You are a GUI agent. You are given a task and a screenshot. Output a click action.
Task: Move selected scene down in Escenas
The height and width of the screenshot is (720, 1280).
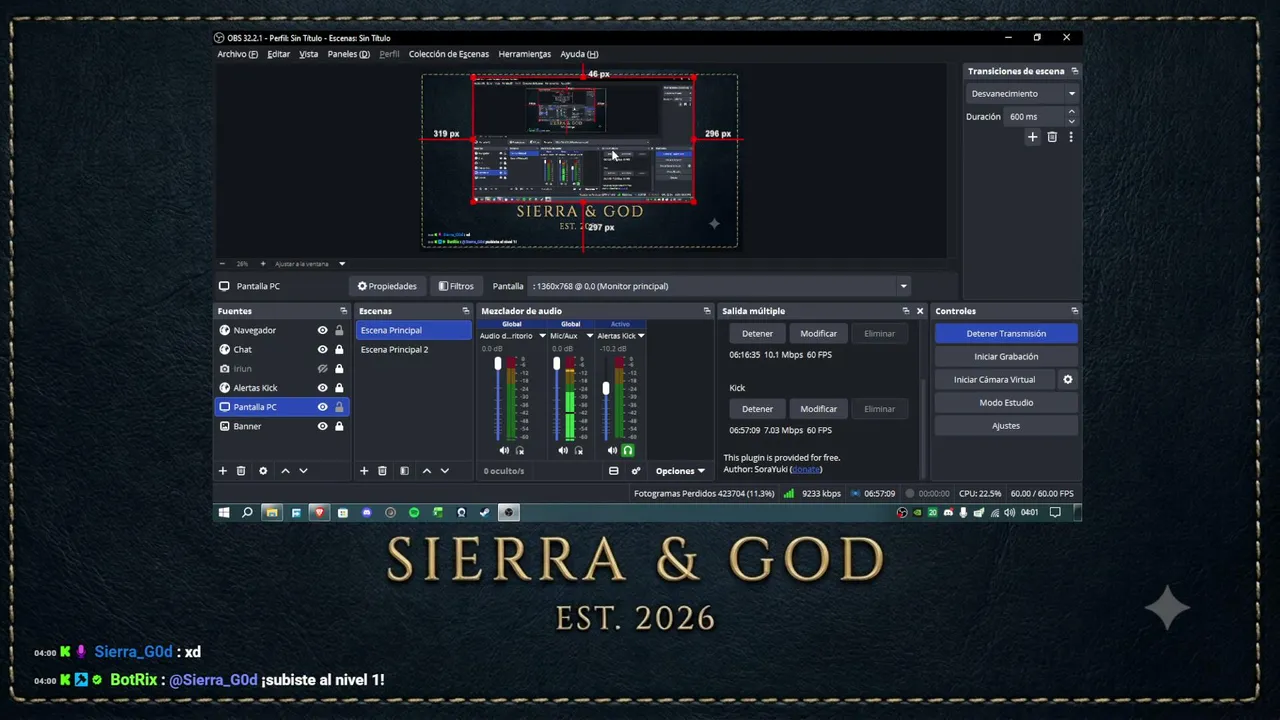(445, 471)
